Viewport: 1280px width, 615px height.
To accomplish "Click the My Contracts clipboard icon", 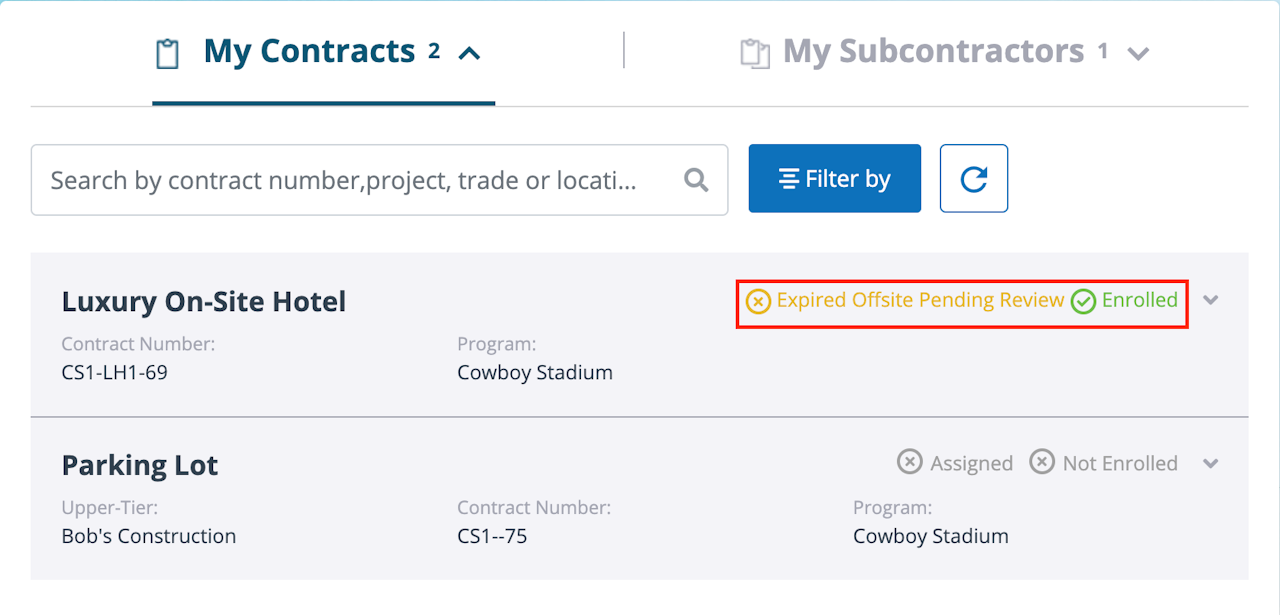I will [168, 54].
